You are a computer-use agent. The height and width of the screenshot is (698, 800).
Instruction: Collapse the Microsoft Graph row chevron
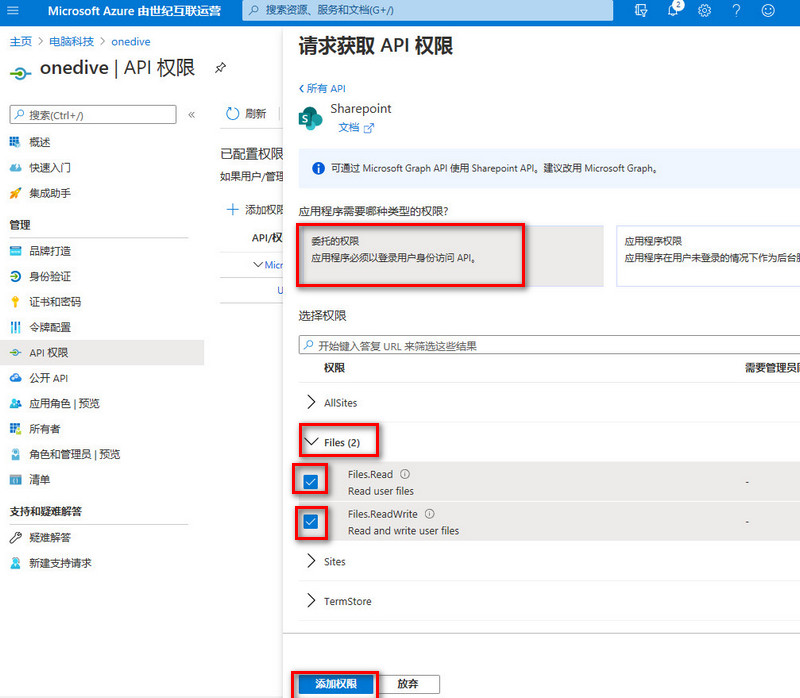coord(258,264)
